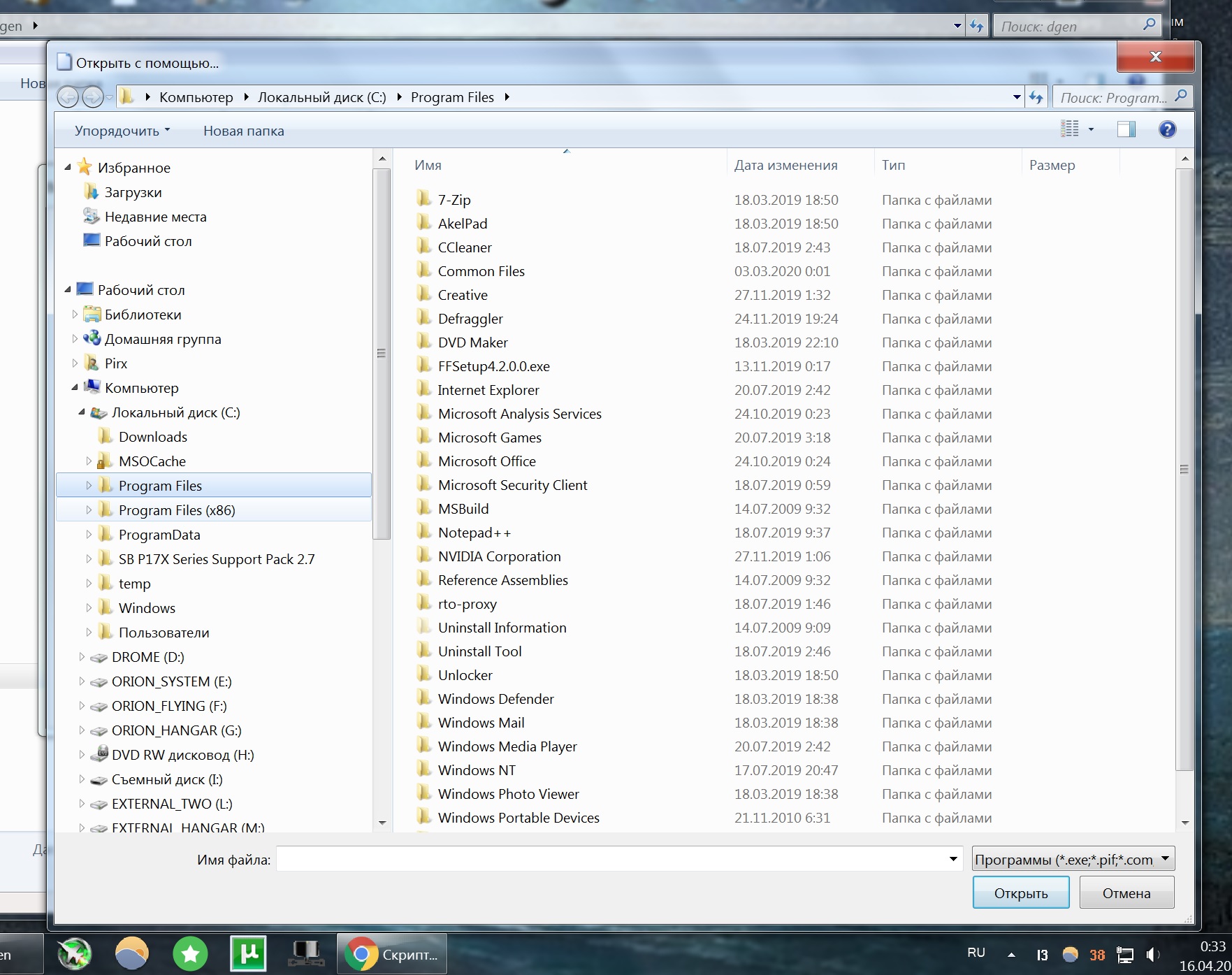This screenshot has width=1232, height=975.
Task: Click the Open (Открыть) button
Action: tap(1021, 893)
